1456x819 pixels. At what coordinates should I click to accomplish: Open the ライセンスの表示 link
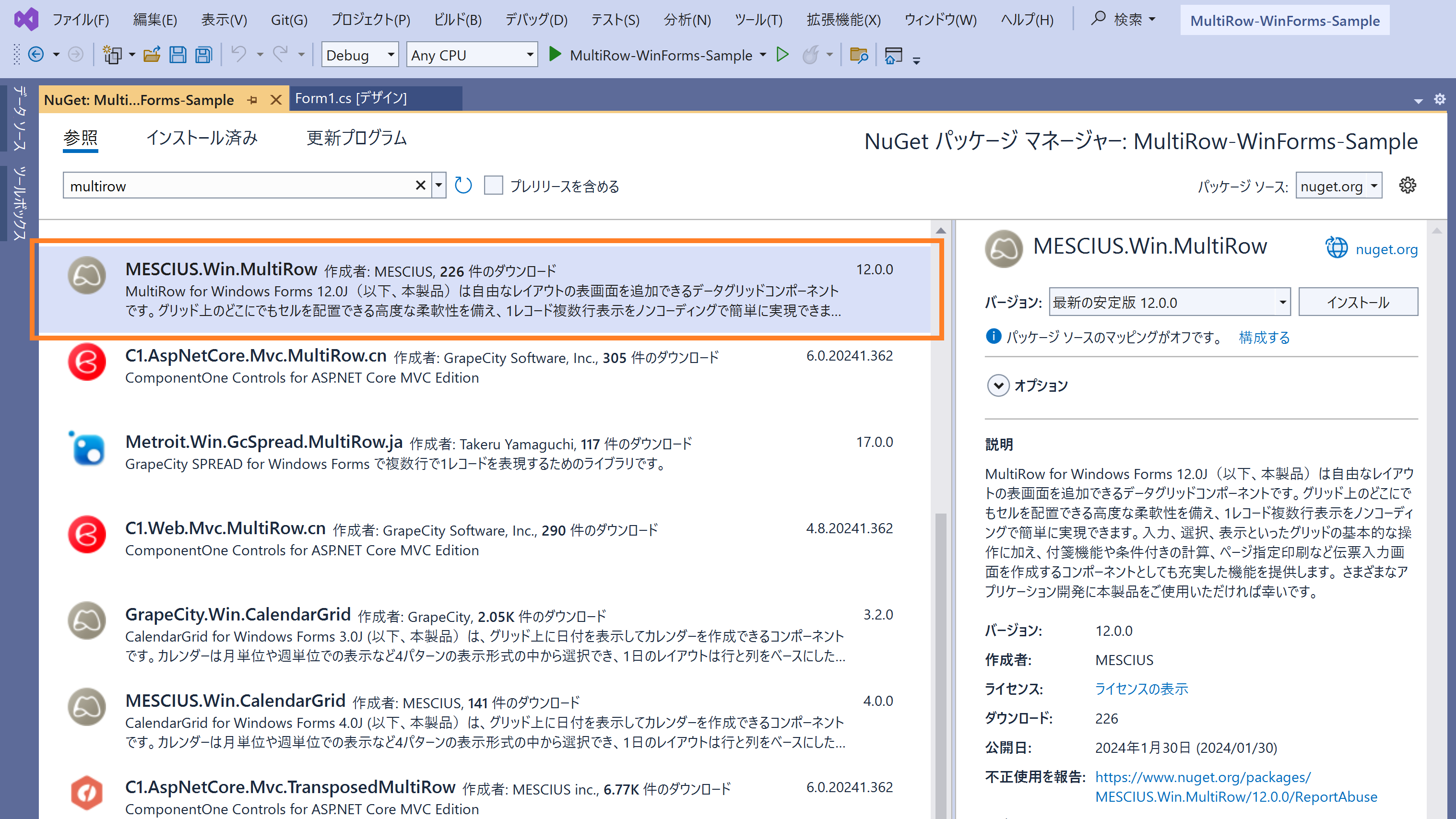click(1141, 689)
